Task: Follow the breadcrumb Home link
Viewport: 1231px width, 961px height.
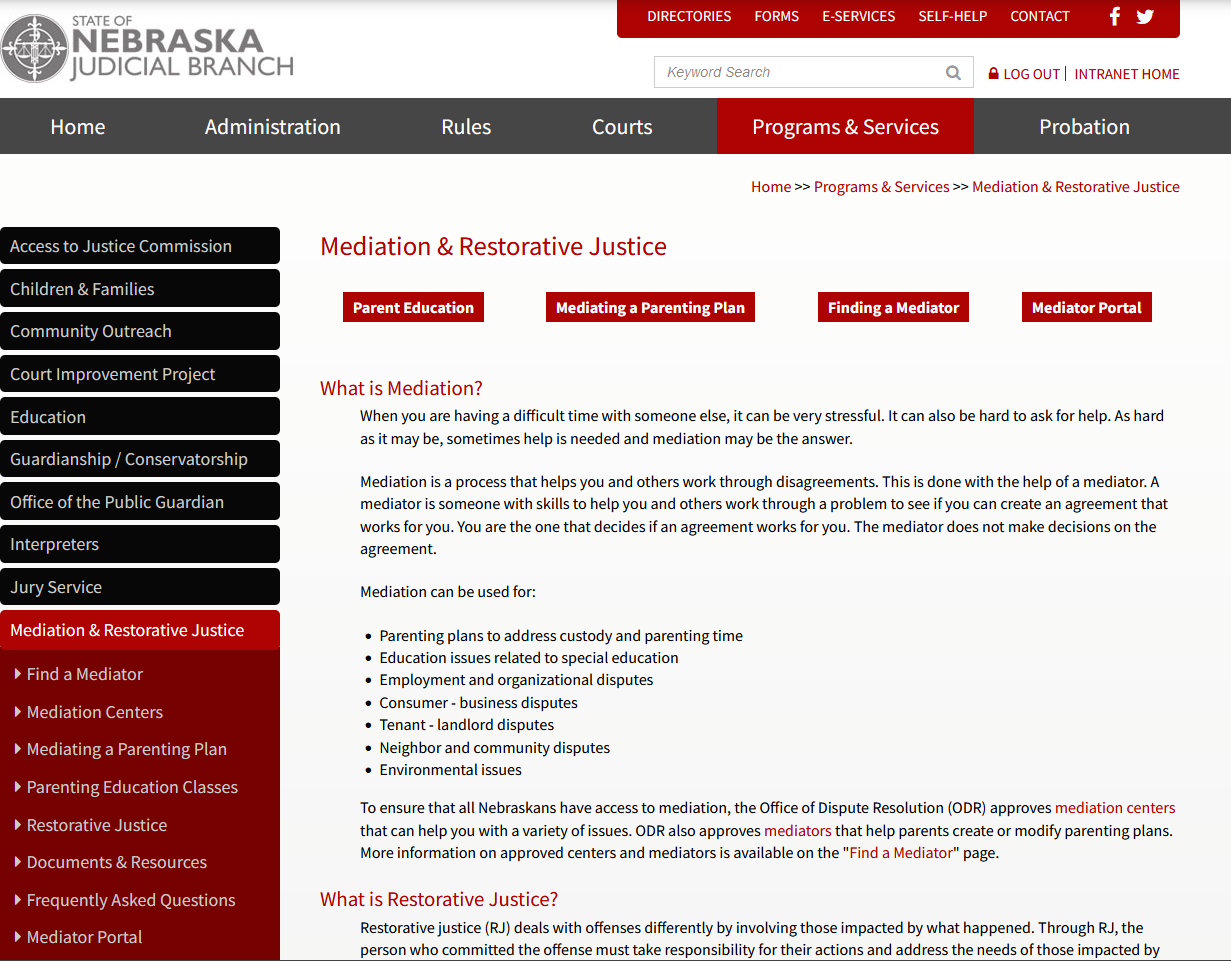Action: pos(771,187)
